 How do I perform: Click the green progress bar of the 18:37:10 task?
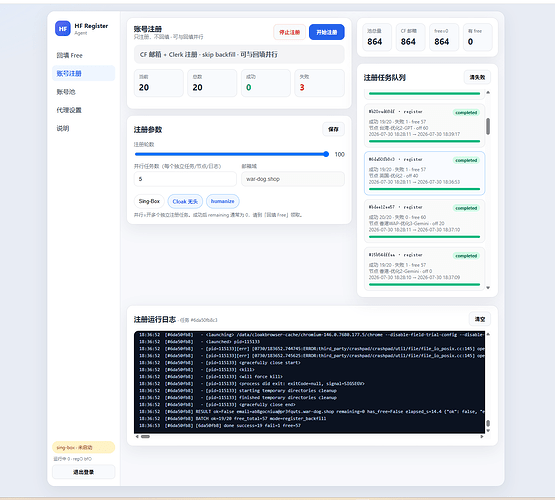(424, 236)
